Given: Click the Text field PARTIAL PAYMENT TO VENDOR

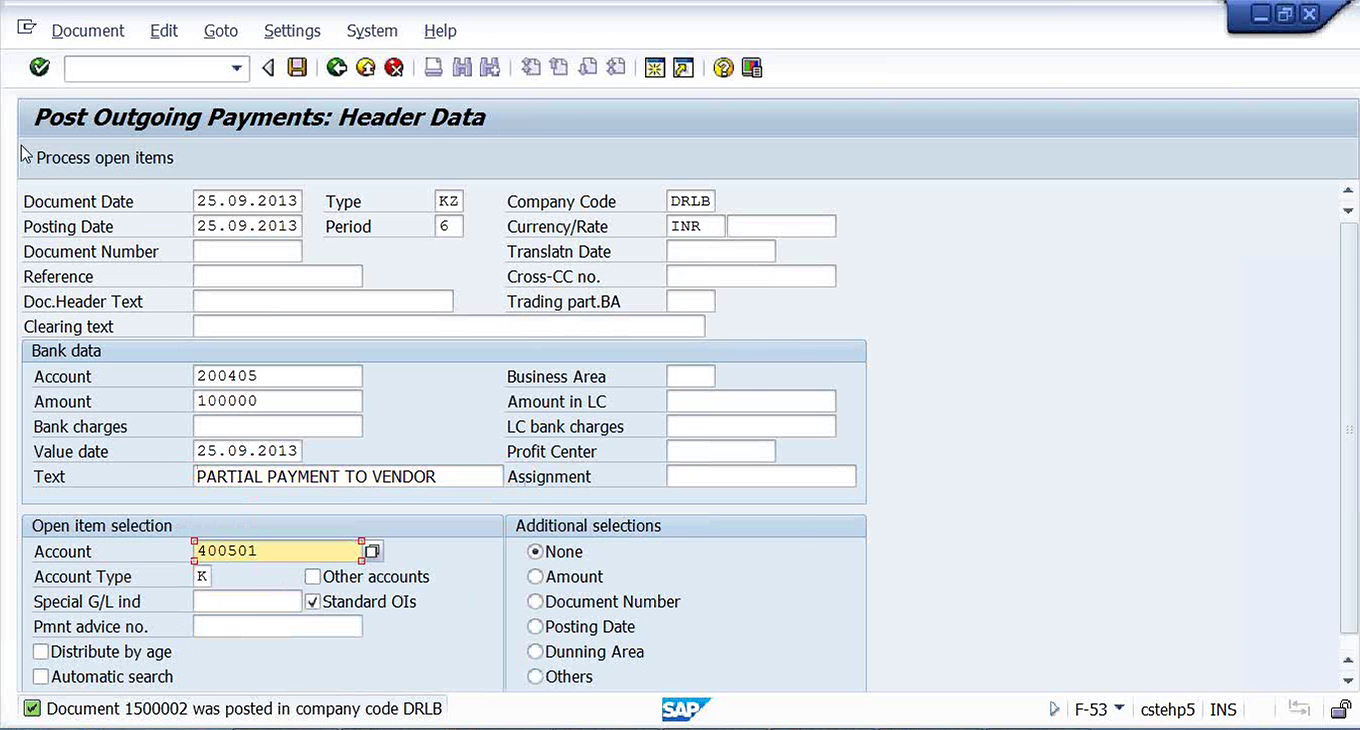Looking at the screenshot, I should click(x=348, y=476).
